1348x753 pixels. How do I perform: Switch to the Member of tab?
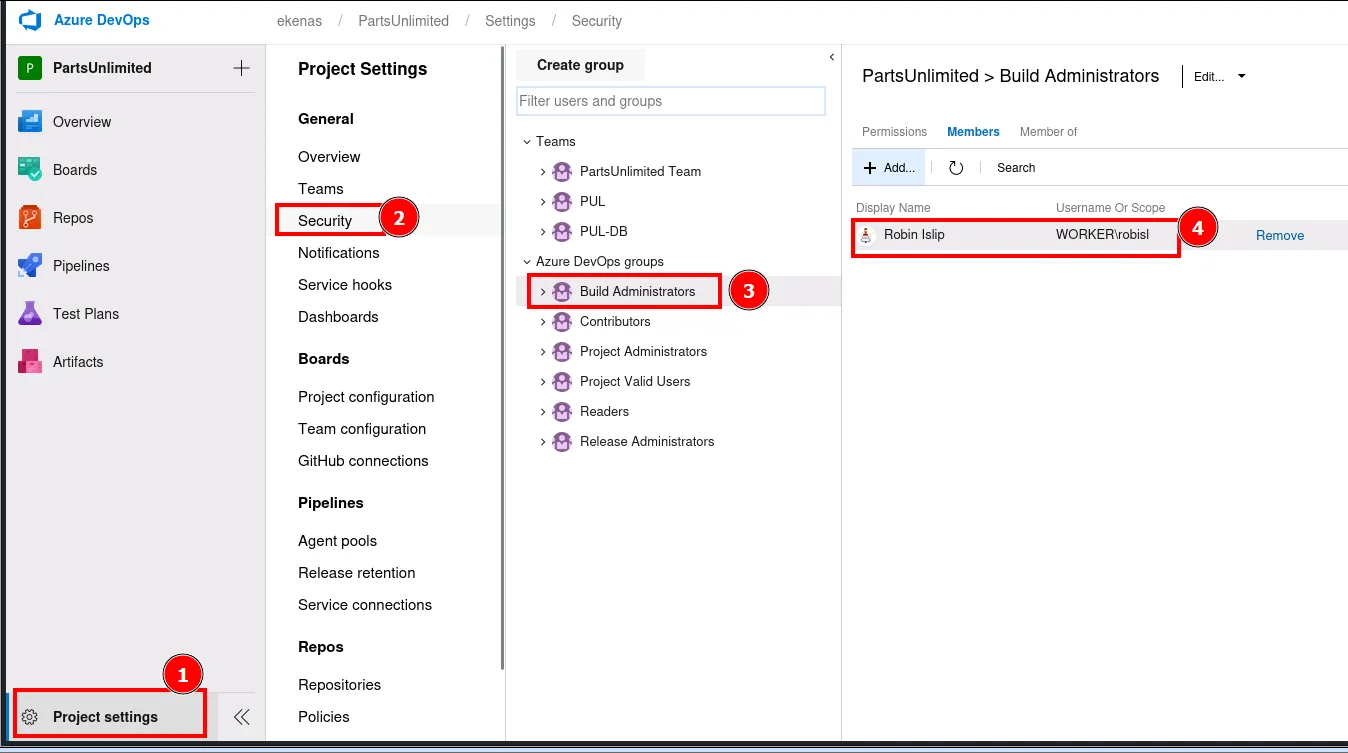1048,132
